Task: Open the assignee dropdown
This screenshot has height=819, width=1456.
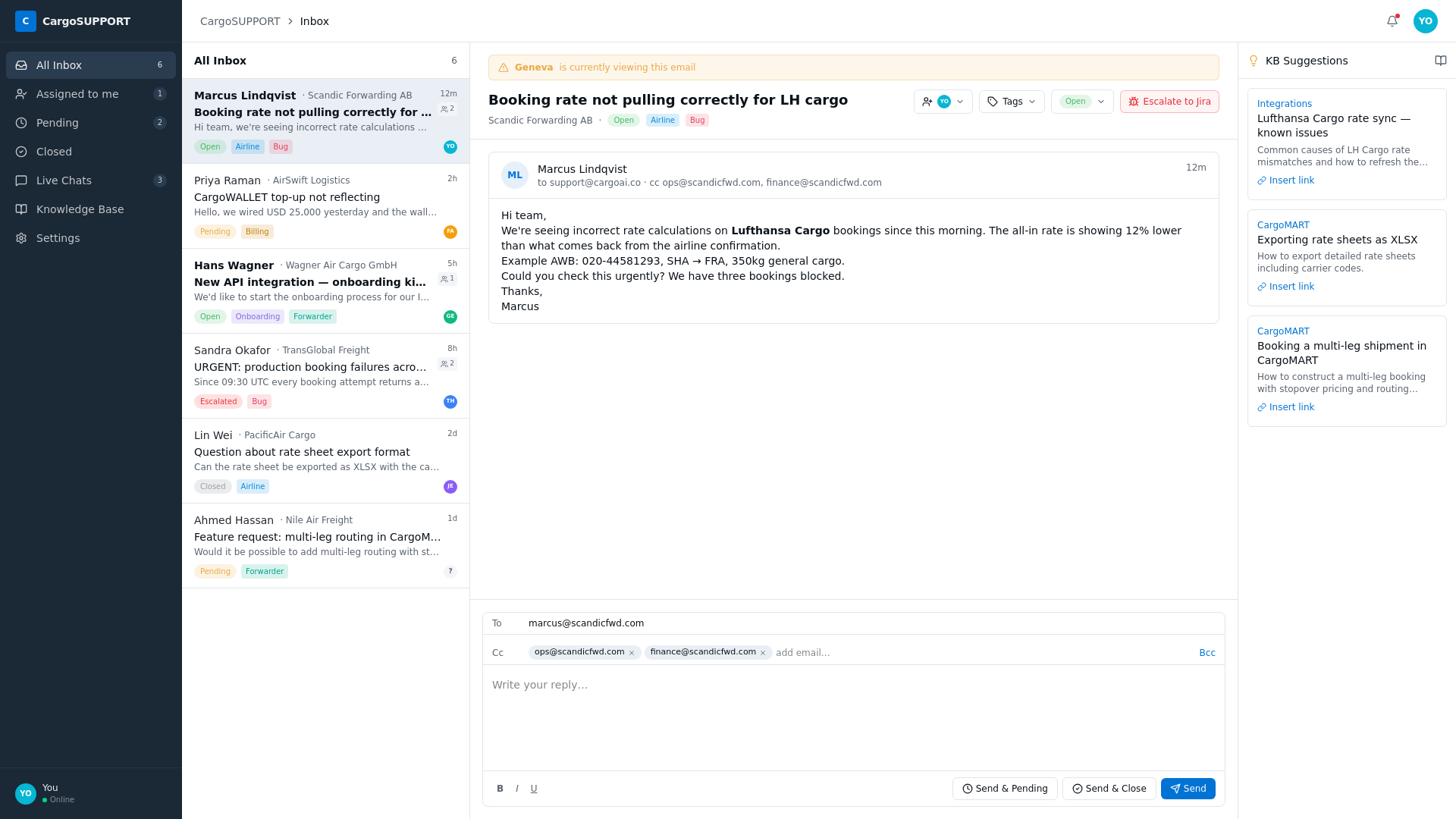Action: click(943, 102)
